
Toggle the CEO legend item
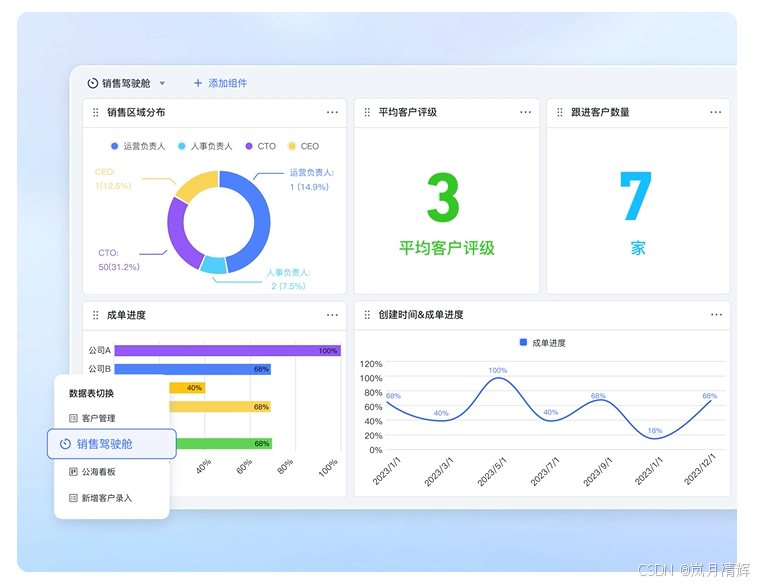click(303, 146)
